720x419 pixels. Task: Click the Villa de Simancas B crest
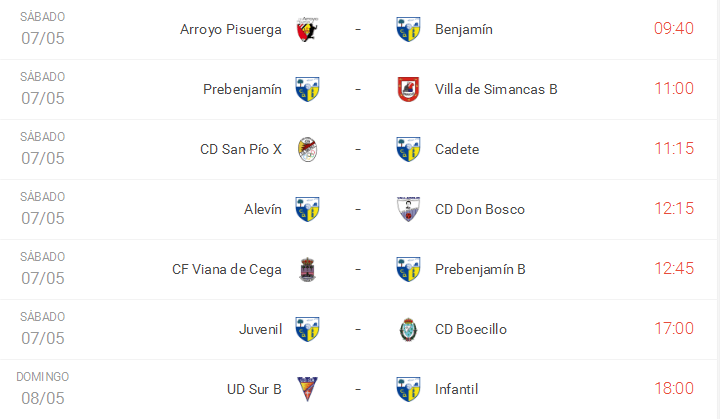point(407,89)
